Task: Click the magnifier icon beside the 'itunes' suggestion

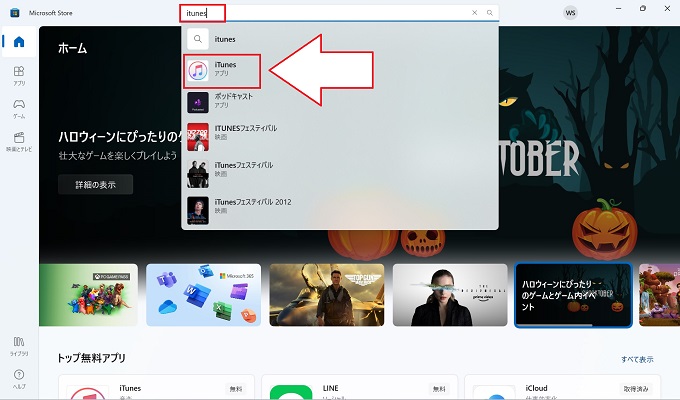Action: (x=198, y=39)
